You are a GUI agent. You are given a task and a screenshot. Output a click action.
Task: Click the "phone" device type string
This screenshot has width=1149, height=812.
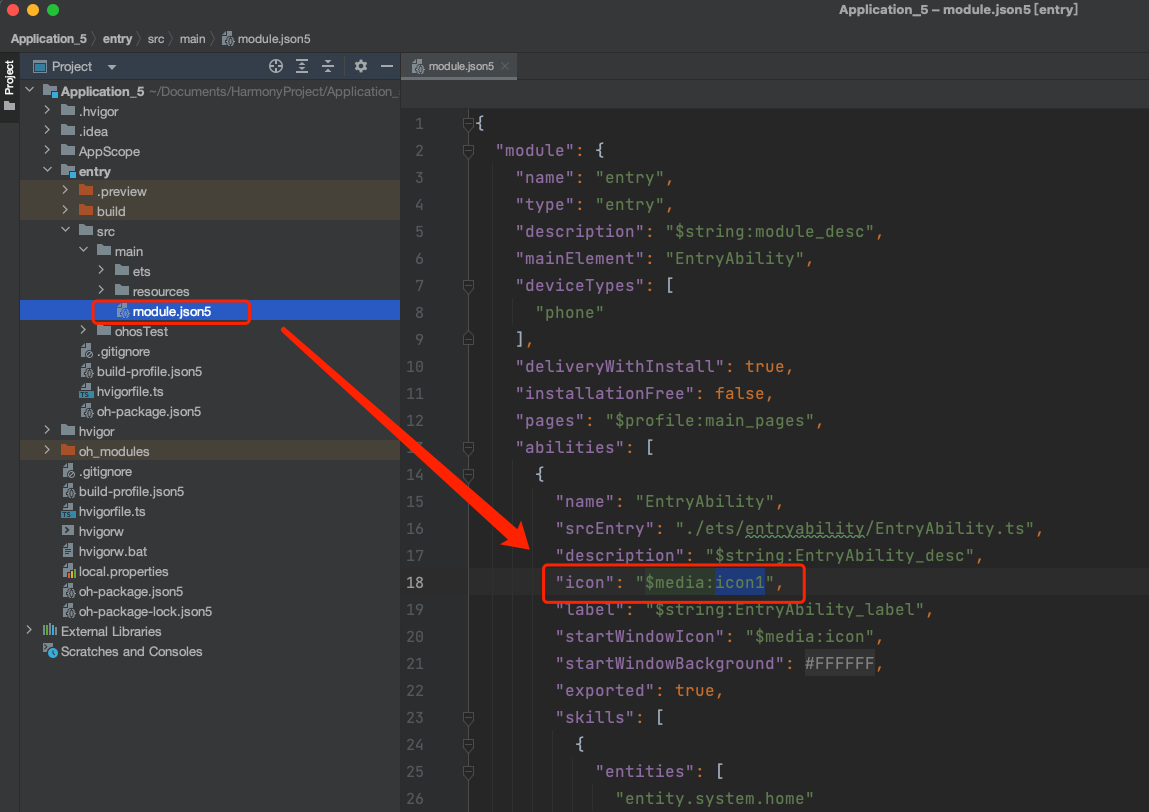[569, 313]
